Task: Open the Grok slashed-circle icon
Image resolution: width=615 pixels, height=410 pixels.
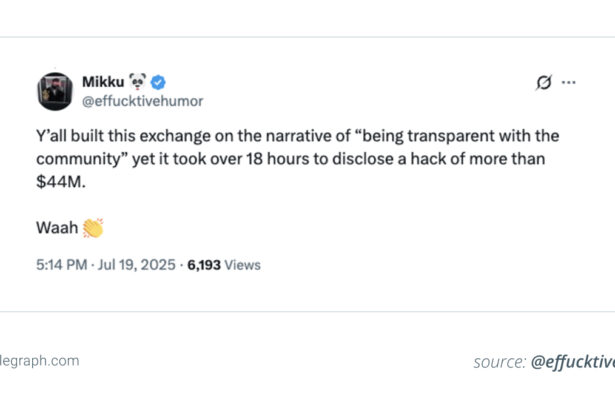Action: 543,83
